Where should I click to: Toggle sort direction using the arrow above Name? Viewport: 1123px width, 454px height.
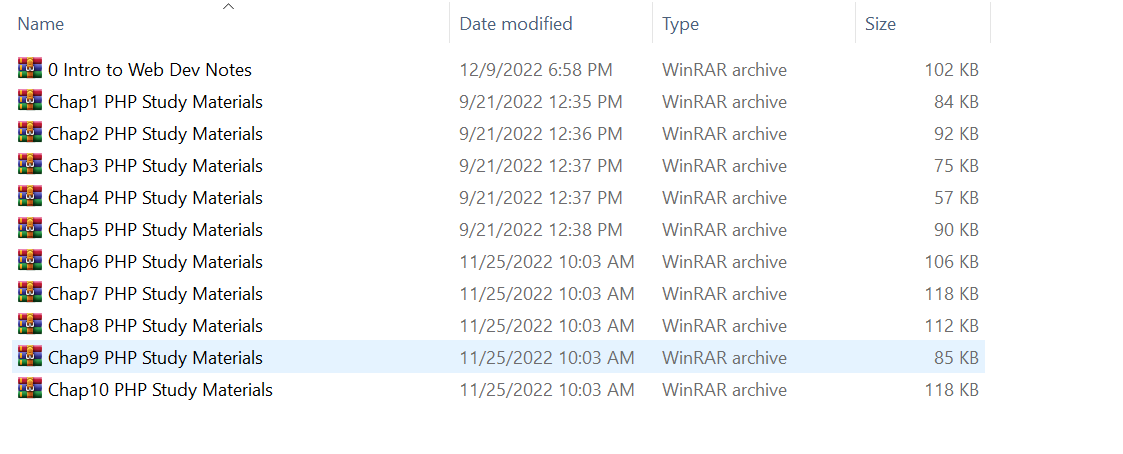(x=228, y=7)
